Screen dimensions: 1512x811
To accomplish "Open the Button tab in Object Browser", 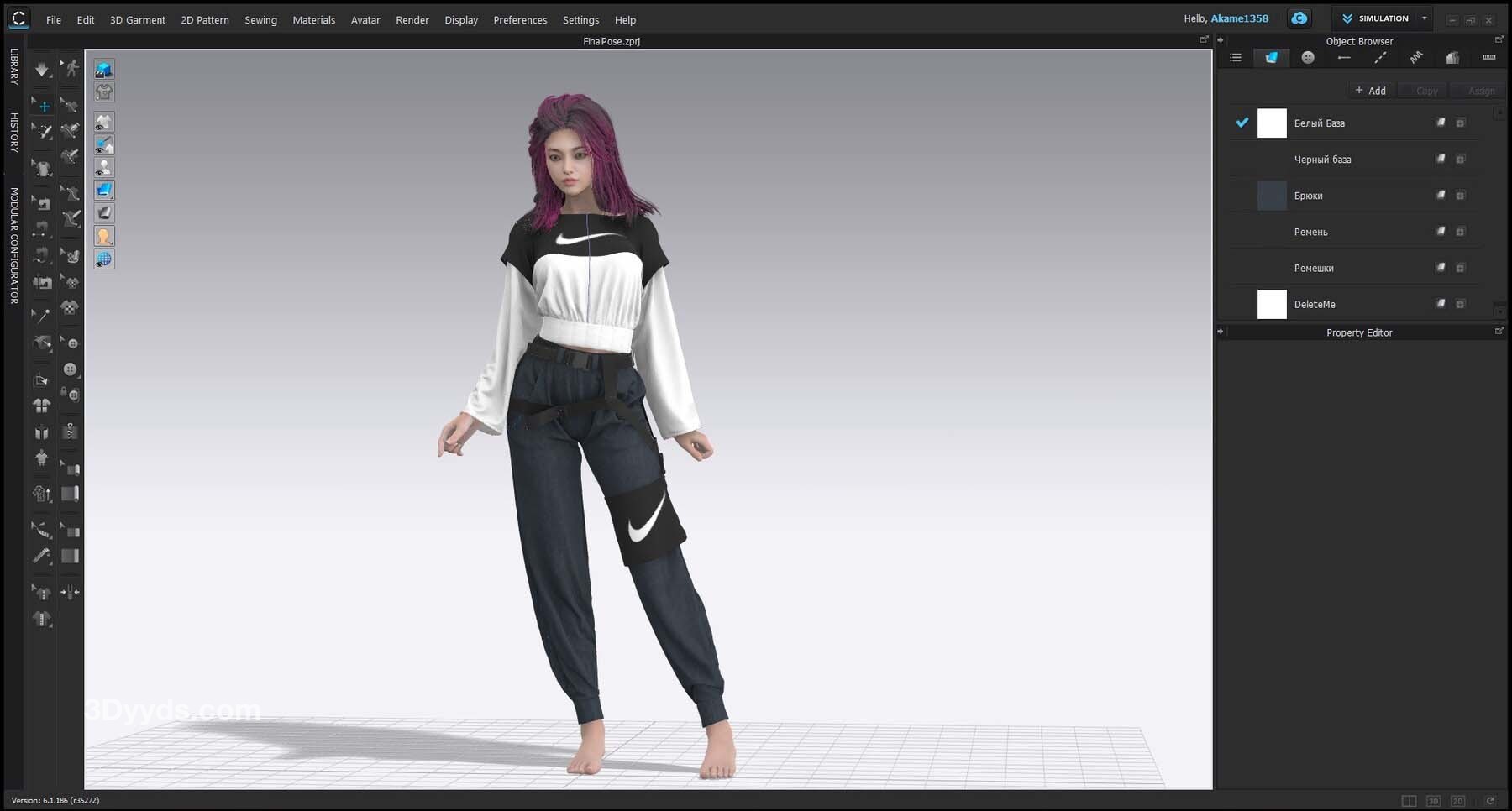I will click(x=1308, y=58).
